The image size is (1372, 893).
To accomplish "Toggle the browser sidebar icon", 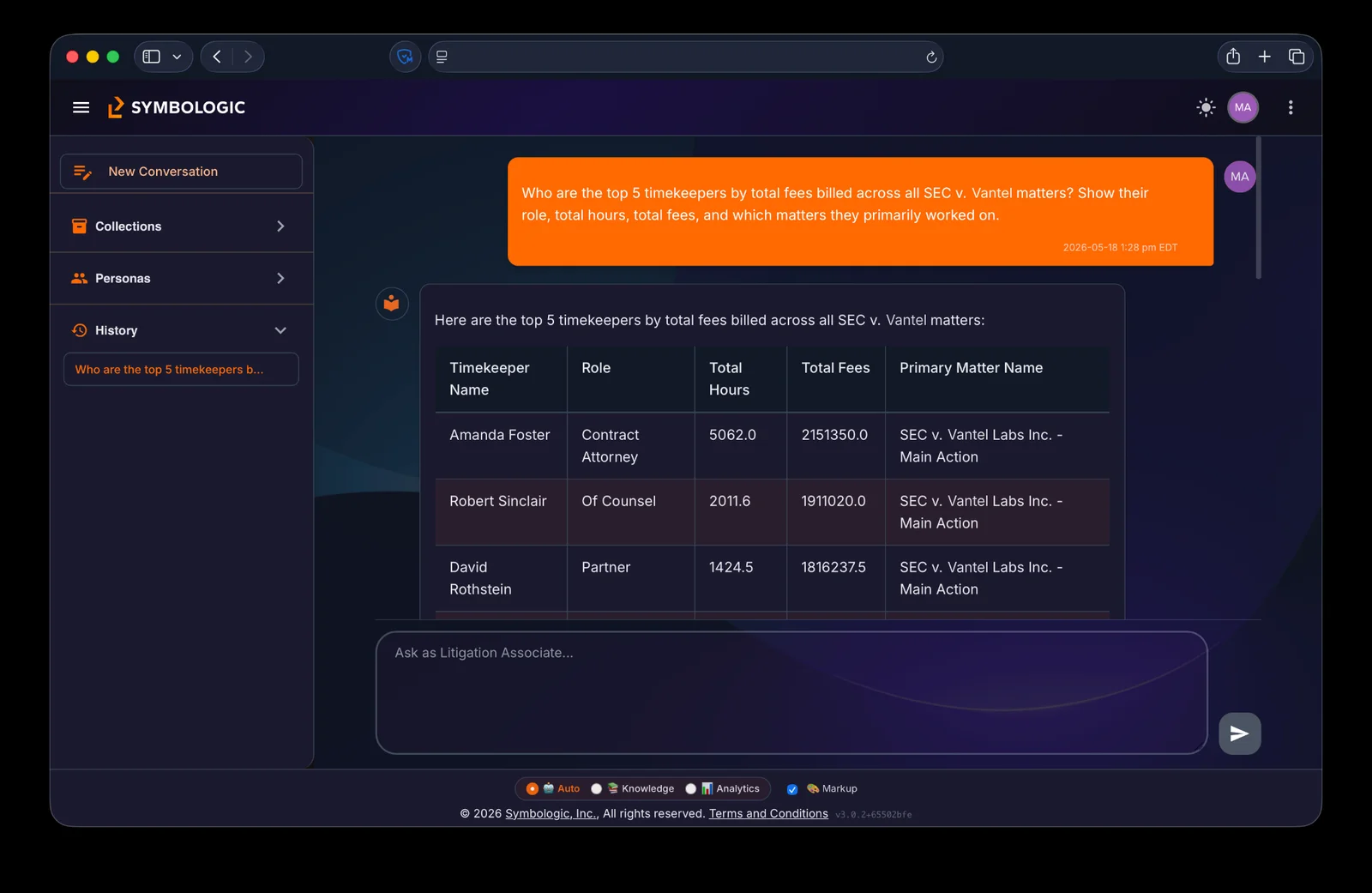I will [x=152, y=57].
